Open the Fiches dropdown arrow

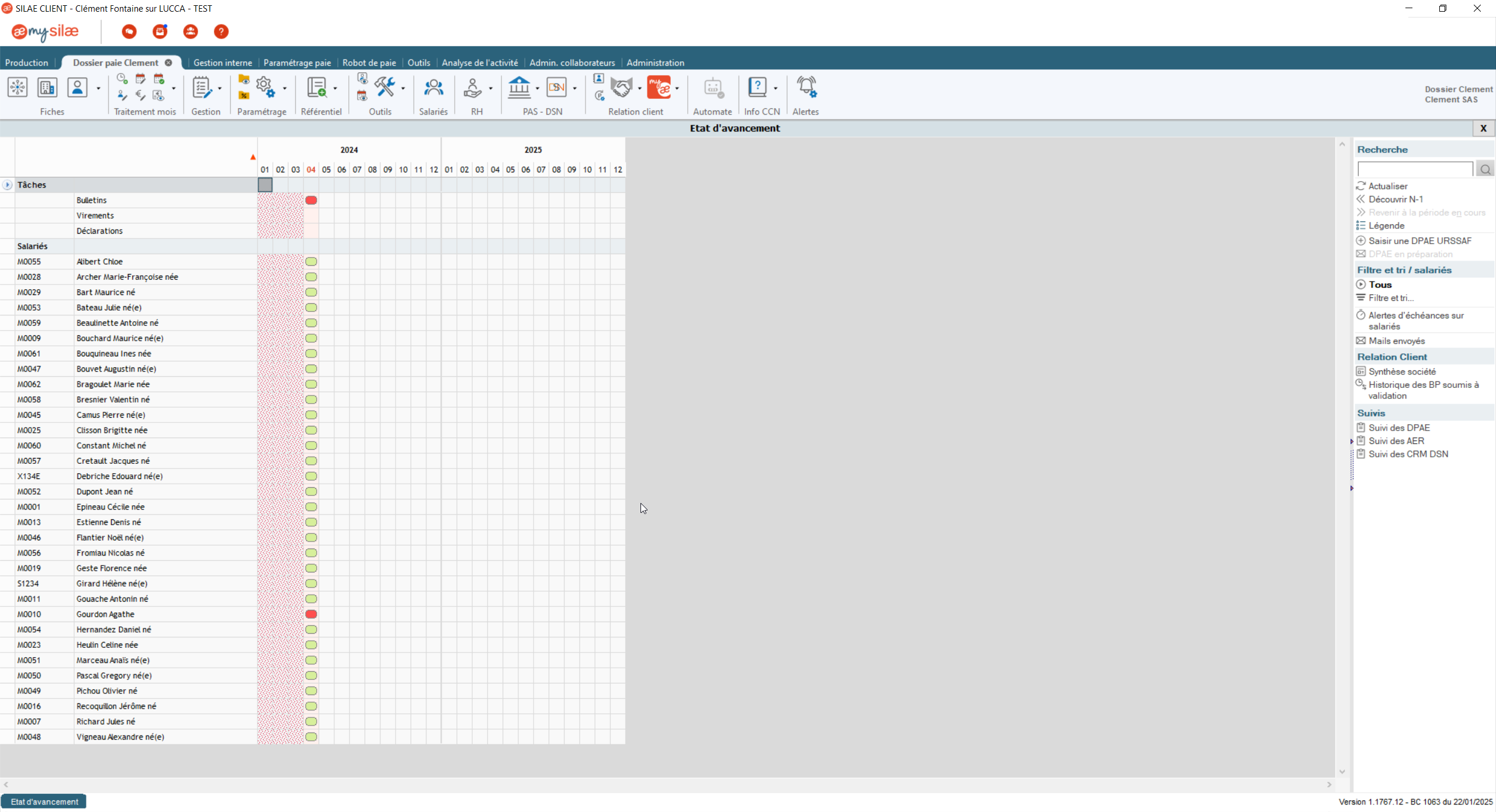coord(98,89)
